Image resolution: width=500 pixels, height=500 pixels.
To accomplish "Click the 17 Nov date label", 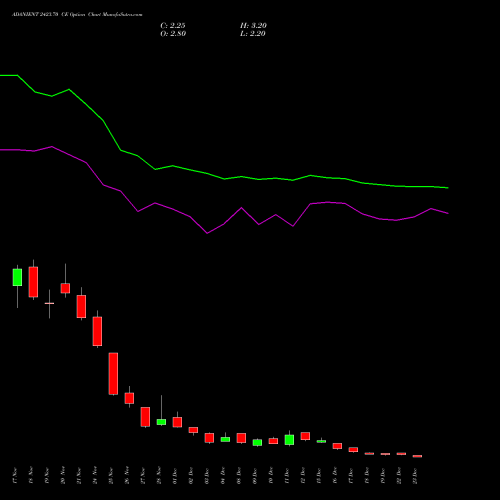I will (15, 476).
